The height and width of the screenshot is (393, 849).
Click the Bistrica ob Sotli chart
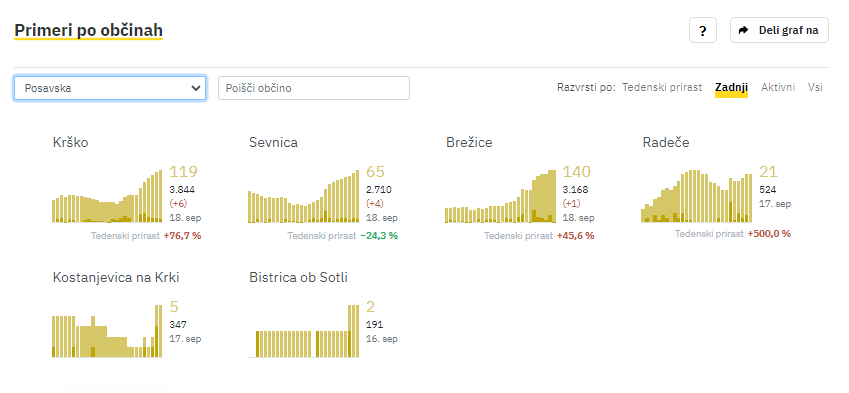304,331
